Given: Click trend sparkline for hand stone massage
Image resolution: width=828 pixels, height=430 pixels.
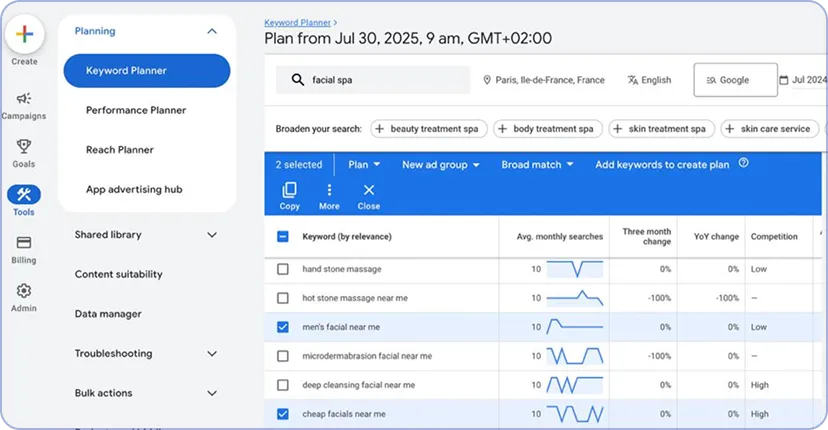Looking at the screenshot, I should point(575,269).
